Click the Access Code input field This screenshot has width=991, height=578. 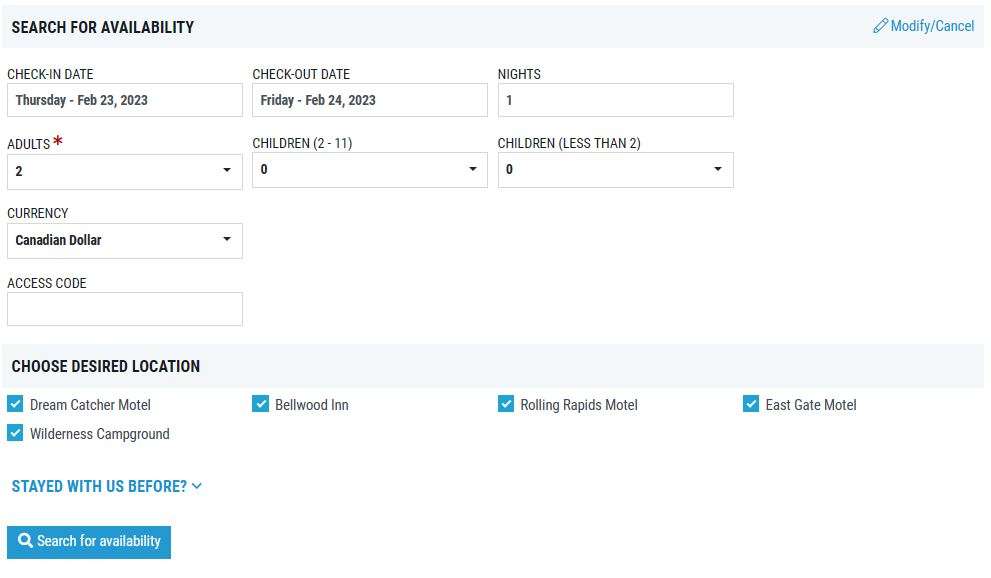pyautogui.click(x=125, y=309)
